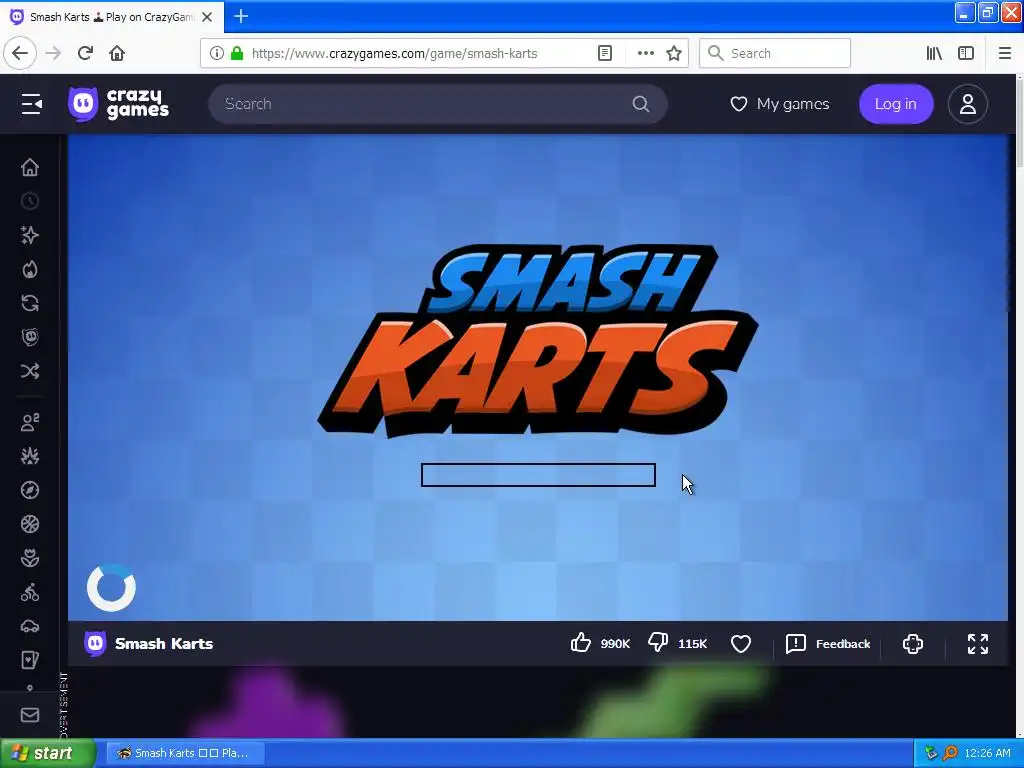
Task: Open Adventure compass icon in sidebar
Action: [30, 490]
